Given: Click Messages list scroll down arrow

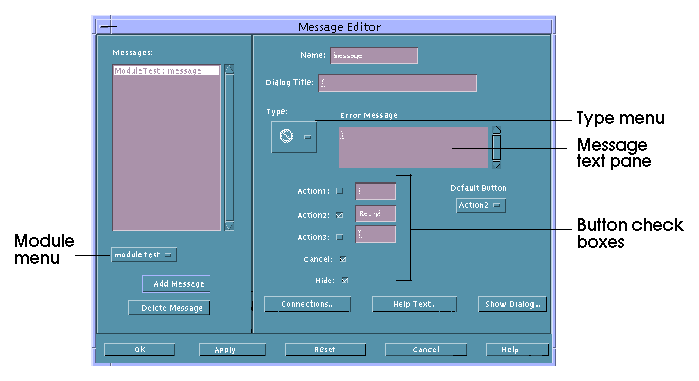Looking at the screenshot, I should (229, 226).
